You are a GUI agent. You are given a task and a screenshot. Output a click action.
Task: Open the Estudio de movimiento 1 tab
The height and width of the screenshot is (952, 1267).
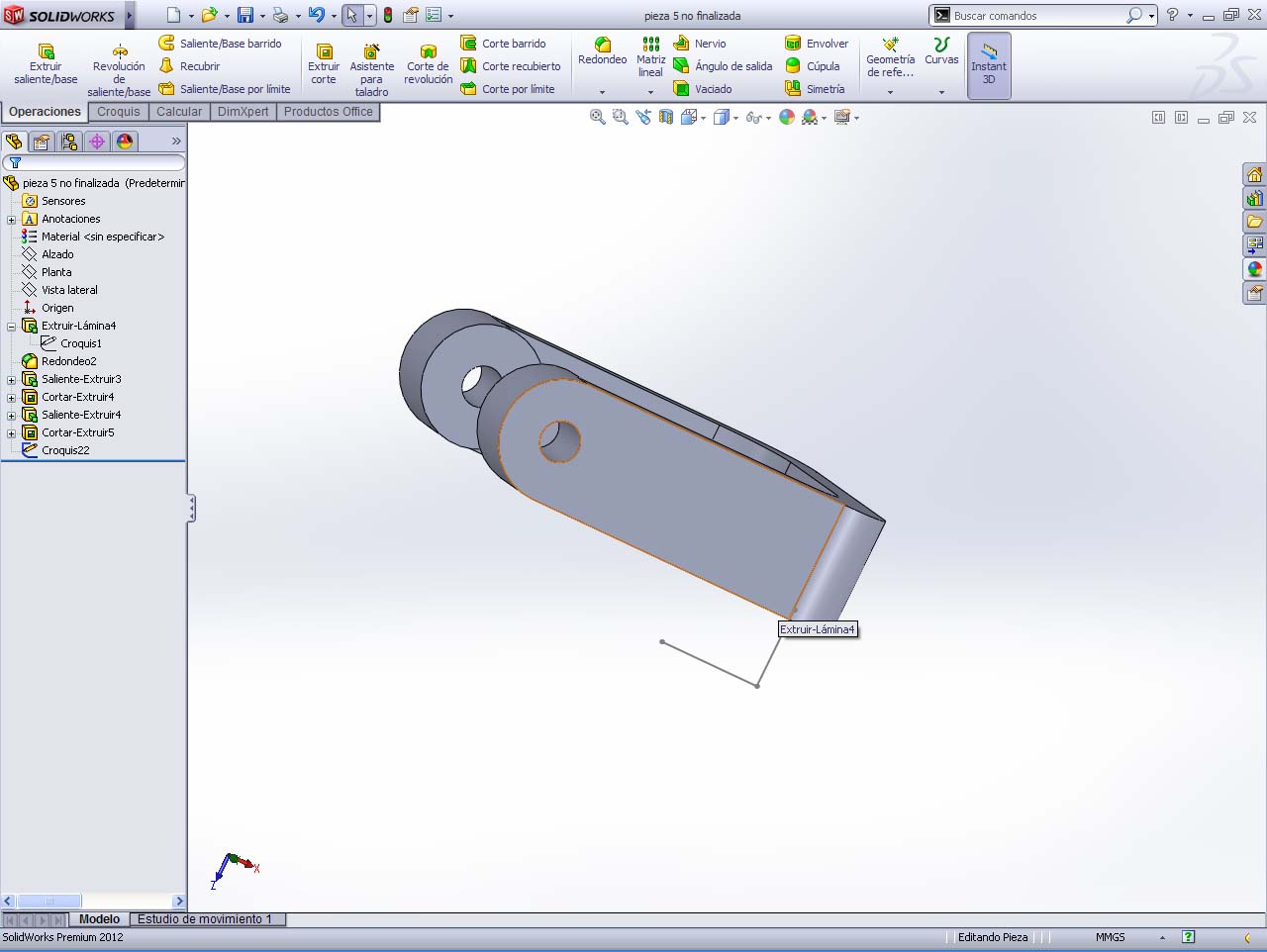click(205, 919)
